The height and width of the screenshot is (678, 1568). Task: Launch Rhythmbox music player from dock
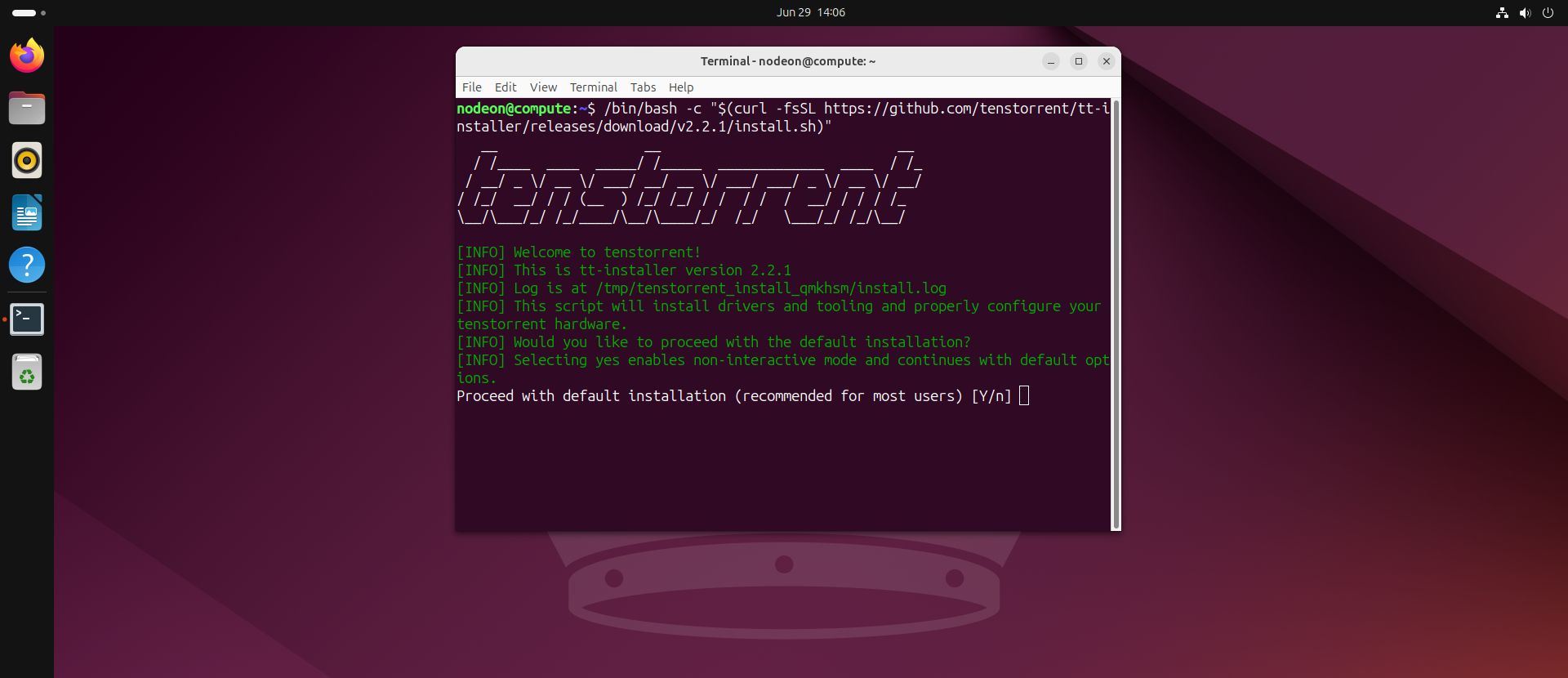[x=27, y=160]
